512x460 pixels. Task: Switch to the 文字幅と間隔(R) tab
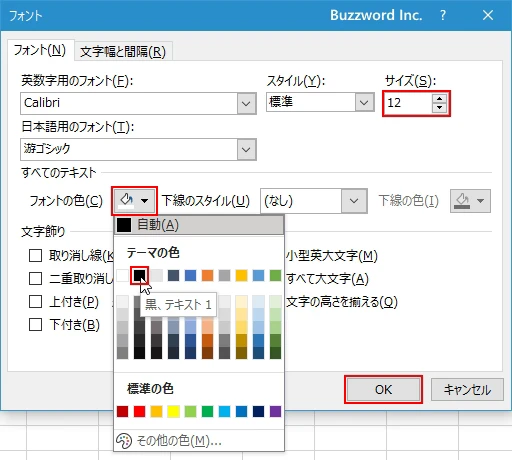[x=123, y=52]
